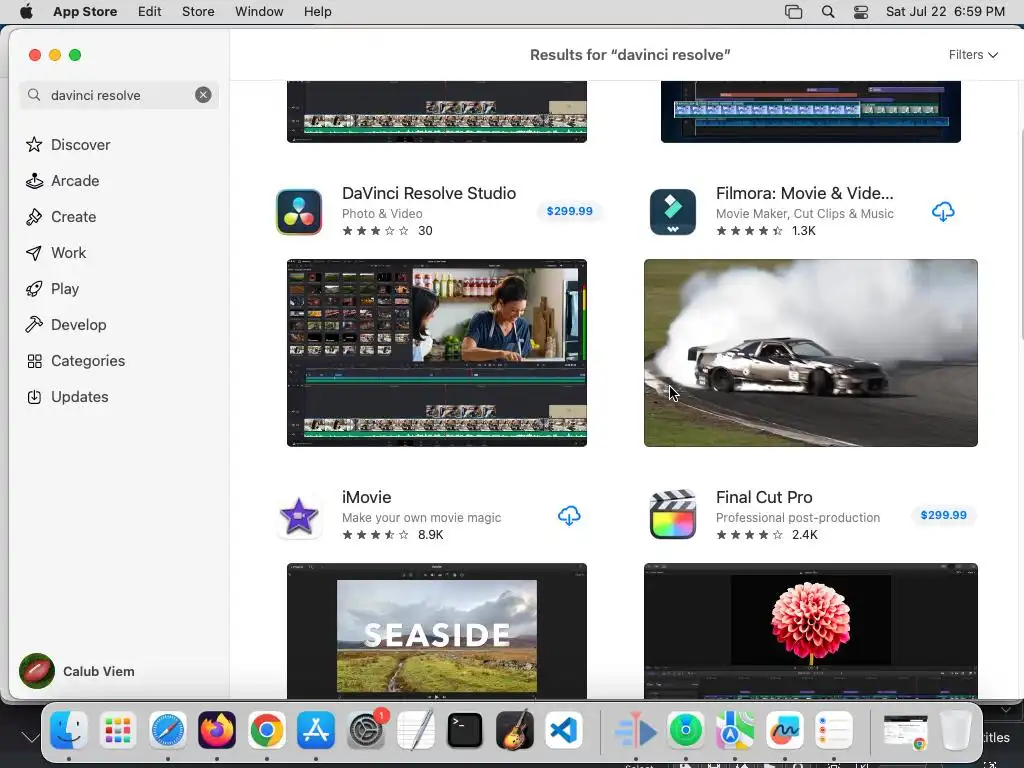This screenshot has height=768, width=1024.
Task: Download Filmora via the cloud icon
Action: [943, 212]
